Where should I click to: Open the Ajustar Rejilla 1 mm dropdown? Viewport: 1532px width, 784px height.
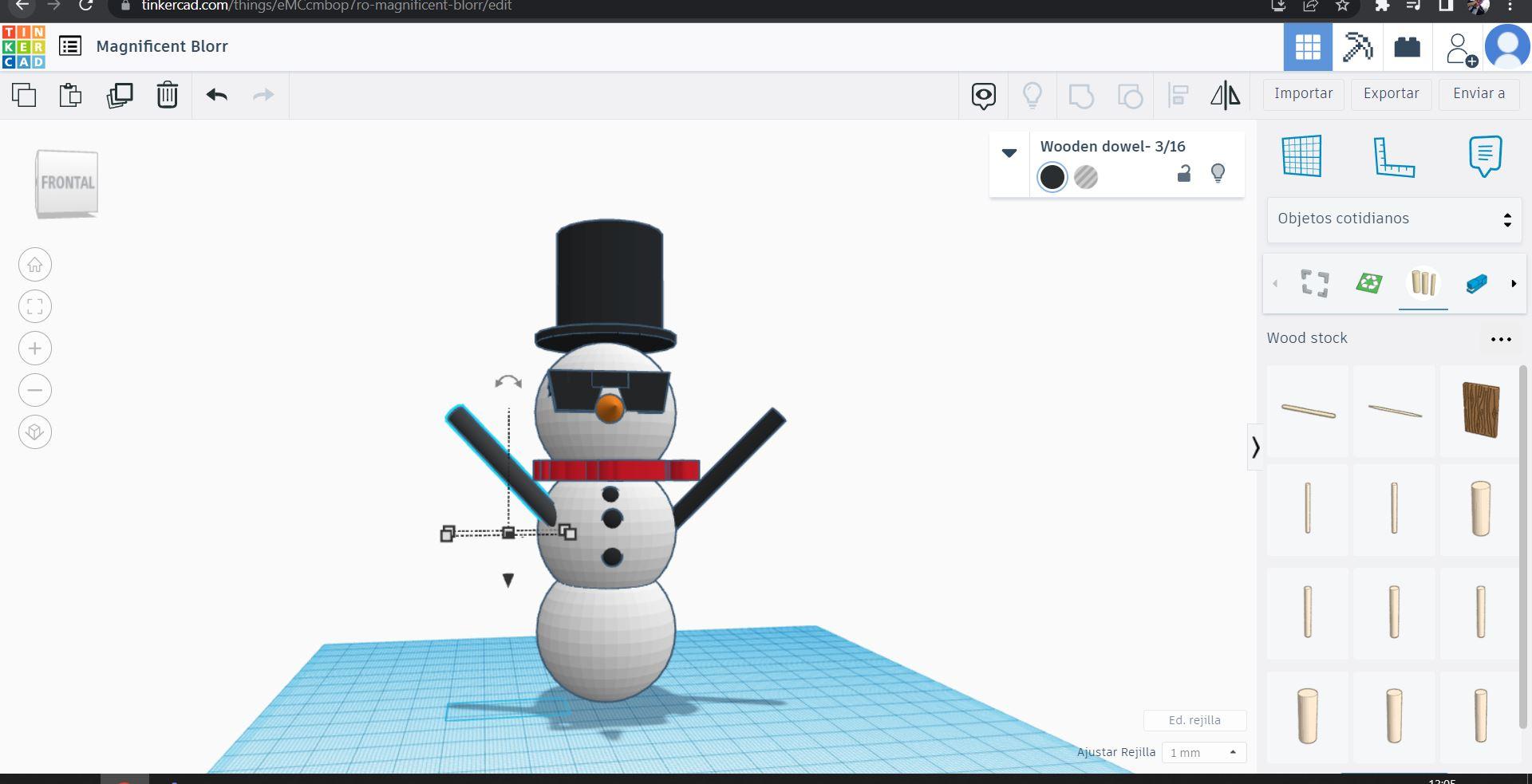tap(1203, 753)
